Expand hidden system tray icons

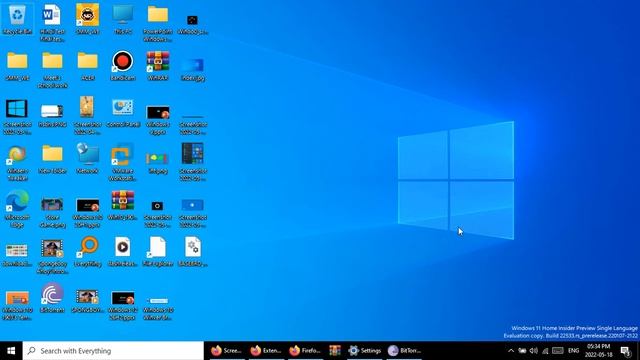511,351
